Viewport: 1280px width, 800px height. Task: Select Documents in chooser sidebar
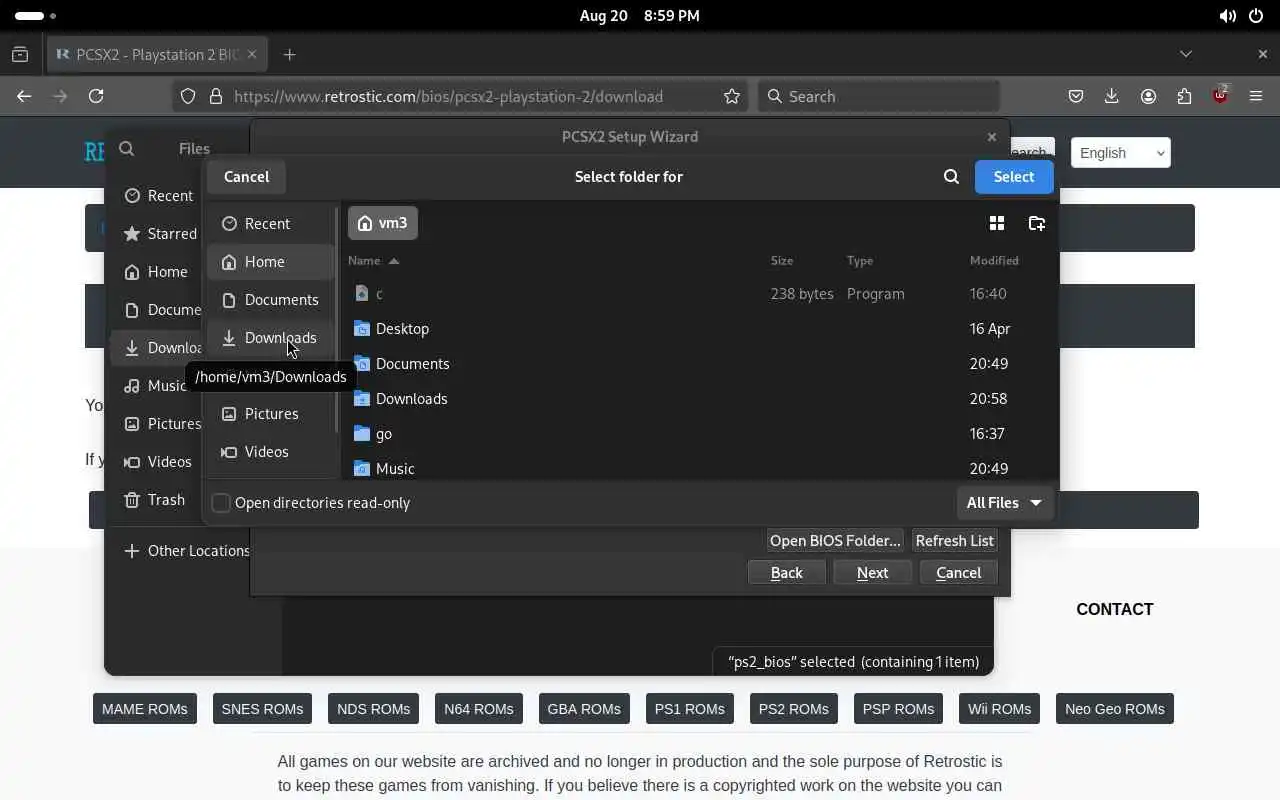(x=270, y=300)
